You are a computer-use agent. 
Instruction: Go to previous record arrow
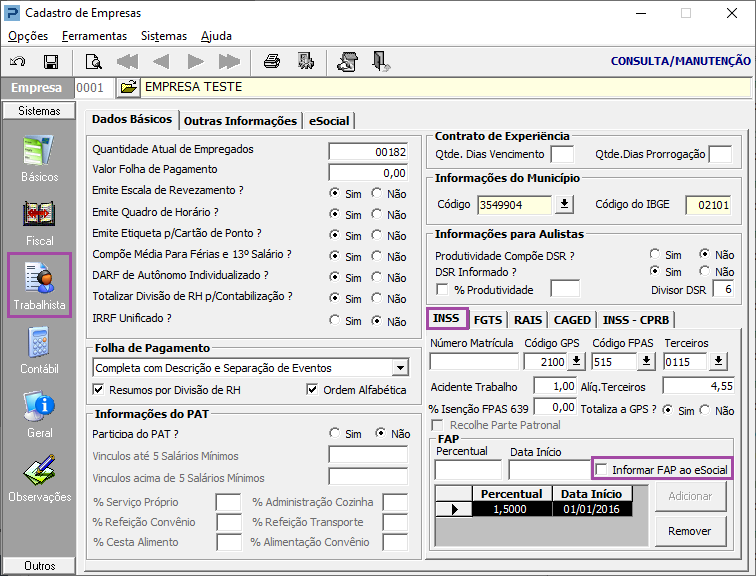(161, 62)
